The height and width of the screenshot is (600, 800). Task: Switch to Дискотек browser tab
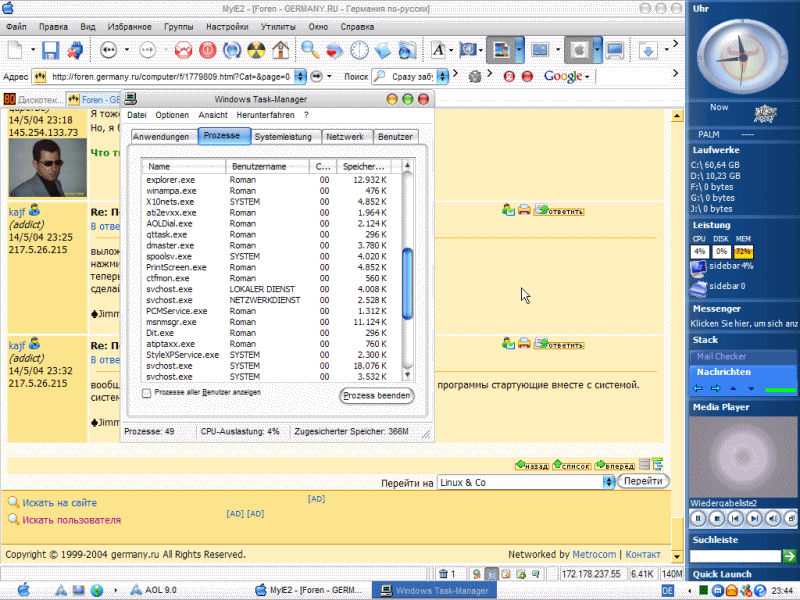33,99
